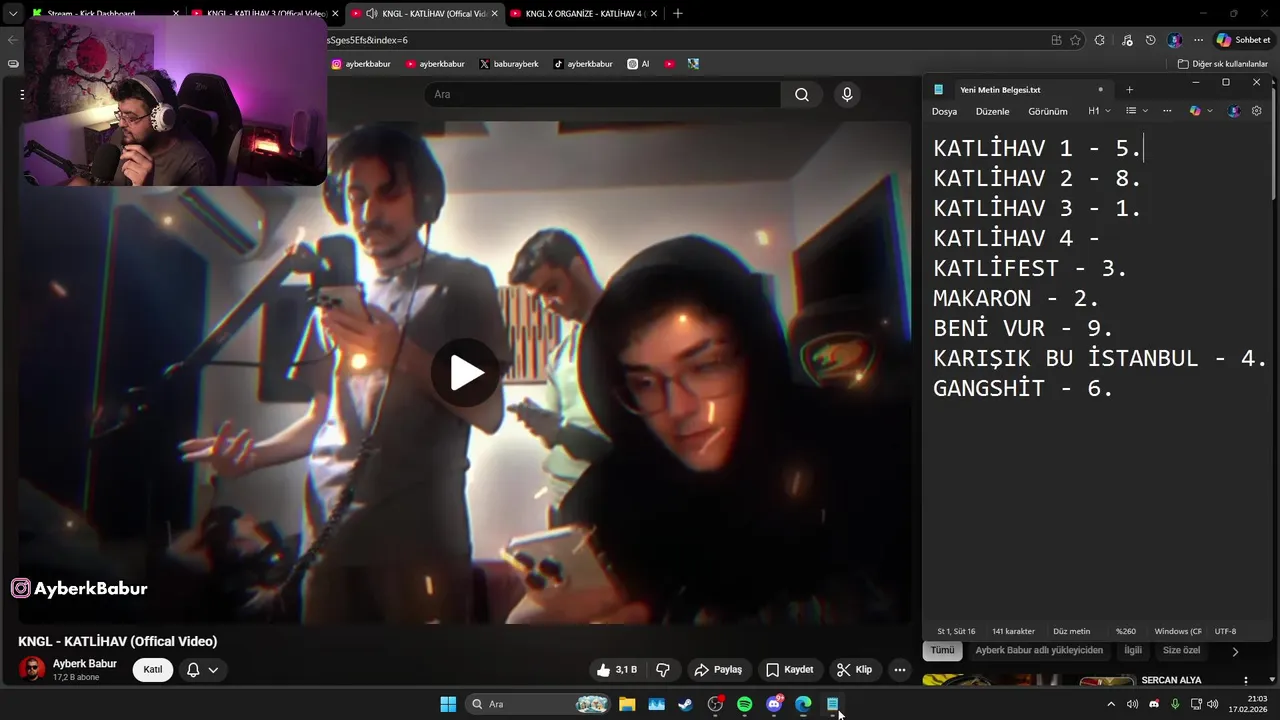Add a new Notepad tab with plus

1129,89
